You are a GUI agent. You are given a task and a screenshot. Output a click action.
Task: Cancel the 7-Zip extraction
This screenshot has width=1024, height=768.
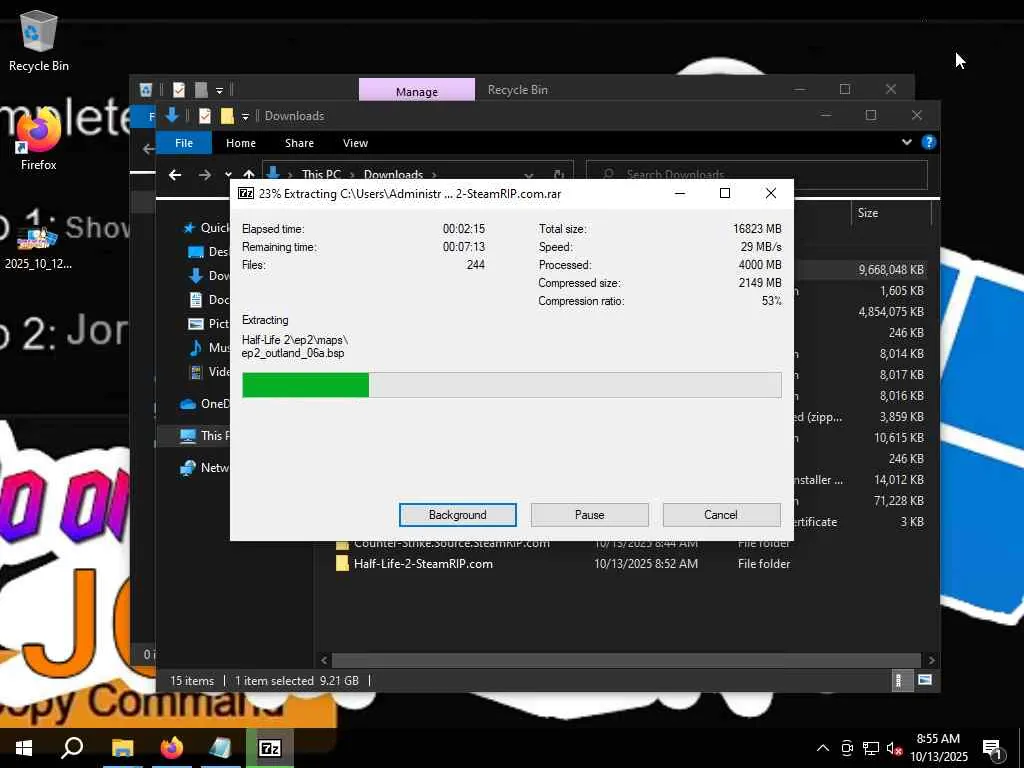(x=721, y=515)
